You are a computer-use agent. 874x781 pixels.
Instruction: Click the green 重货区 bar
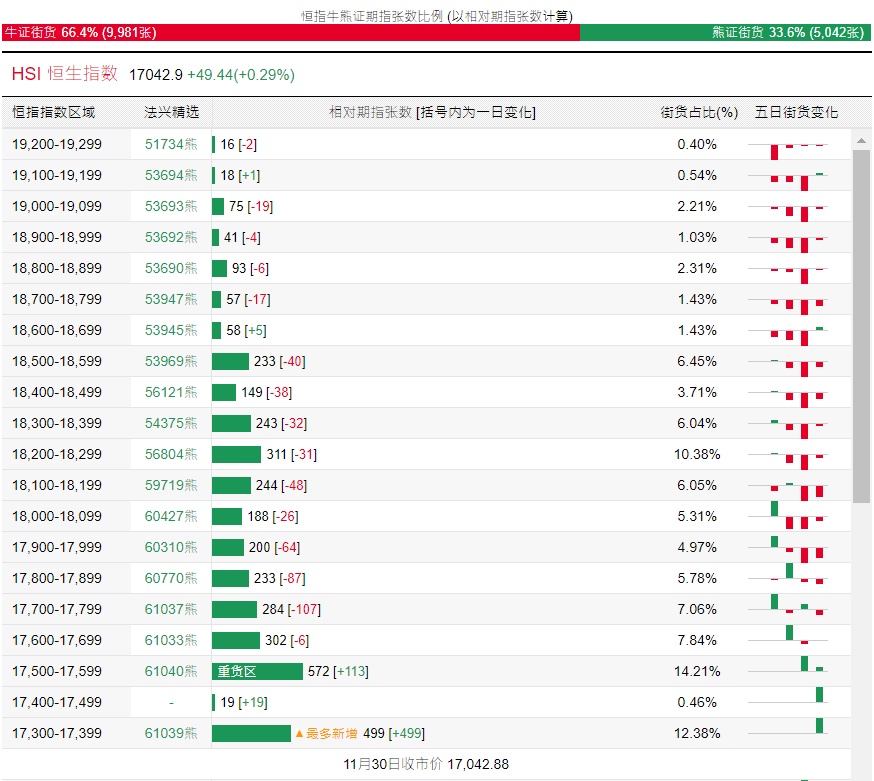257,671
